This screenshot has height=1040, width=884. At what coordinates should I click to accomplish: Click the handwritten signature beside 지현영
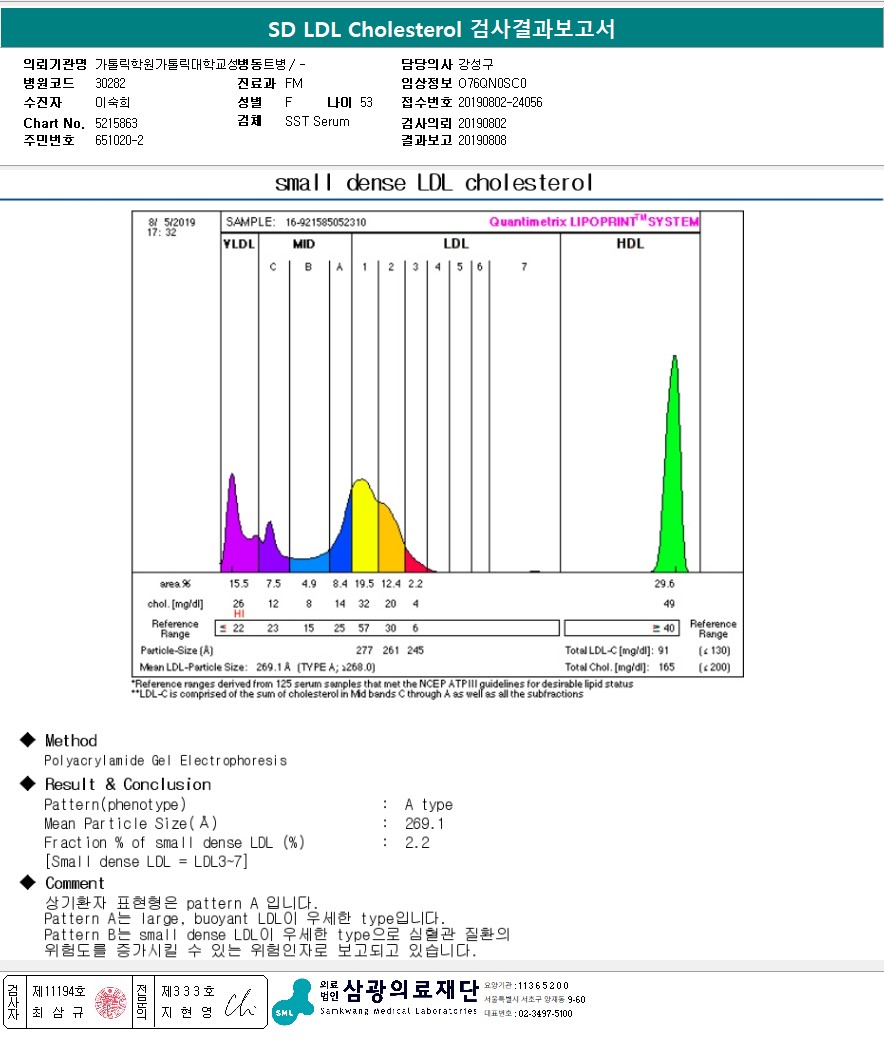239,1004
